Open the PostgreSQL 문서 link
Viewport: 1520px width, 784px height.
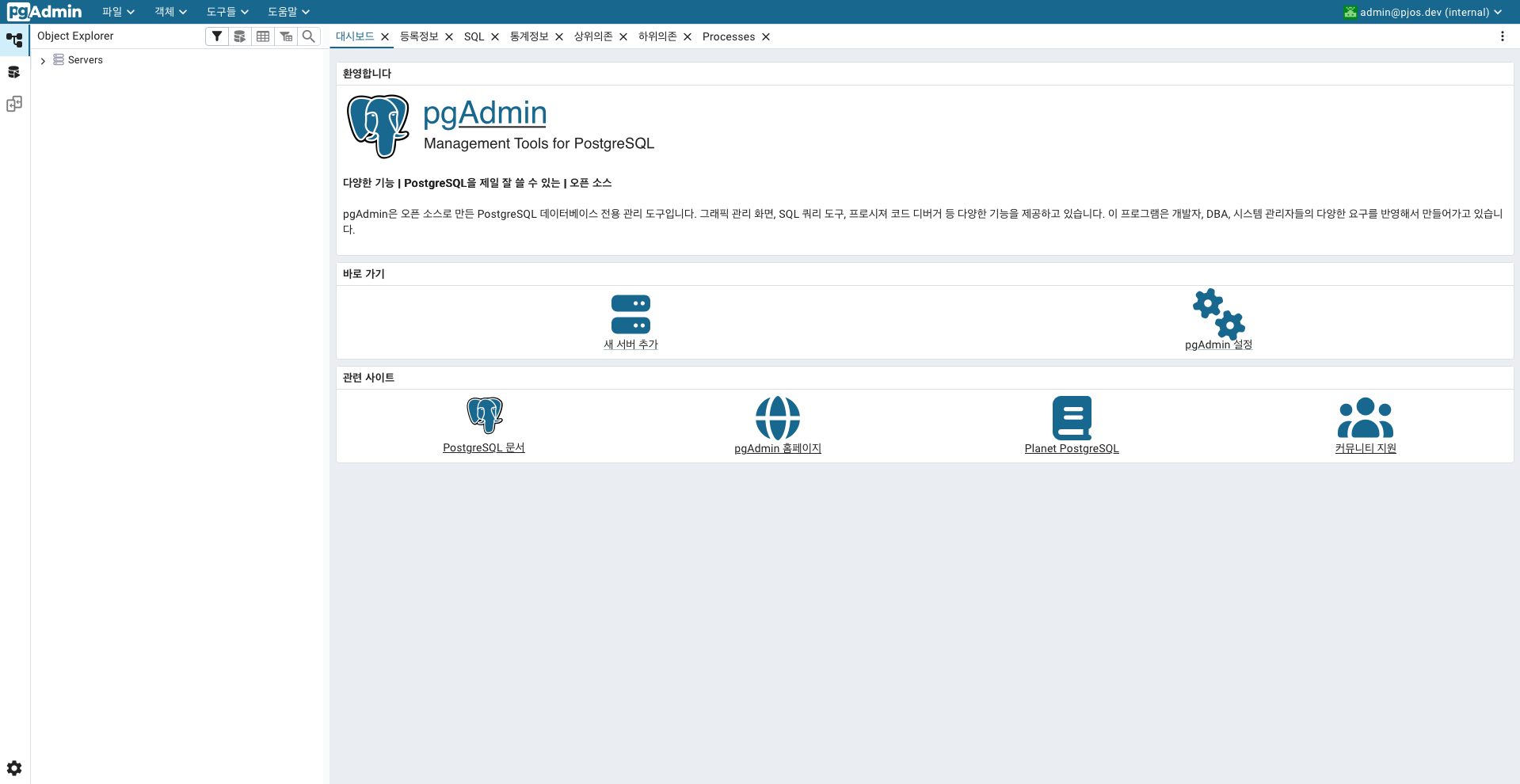484,447
